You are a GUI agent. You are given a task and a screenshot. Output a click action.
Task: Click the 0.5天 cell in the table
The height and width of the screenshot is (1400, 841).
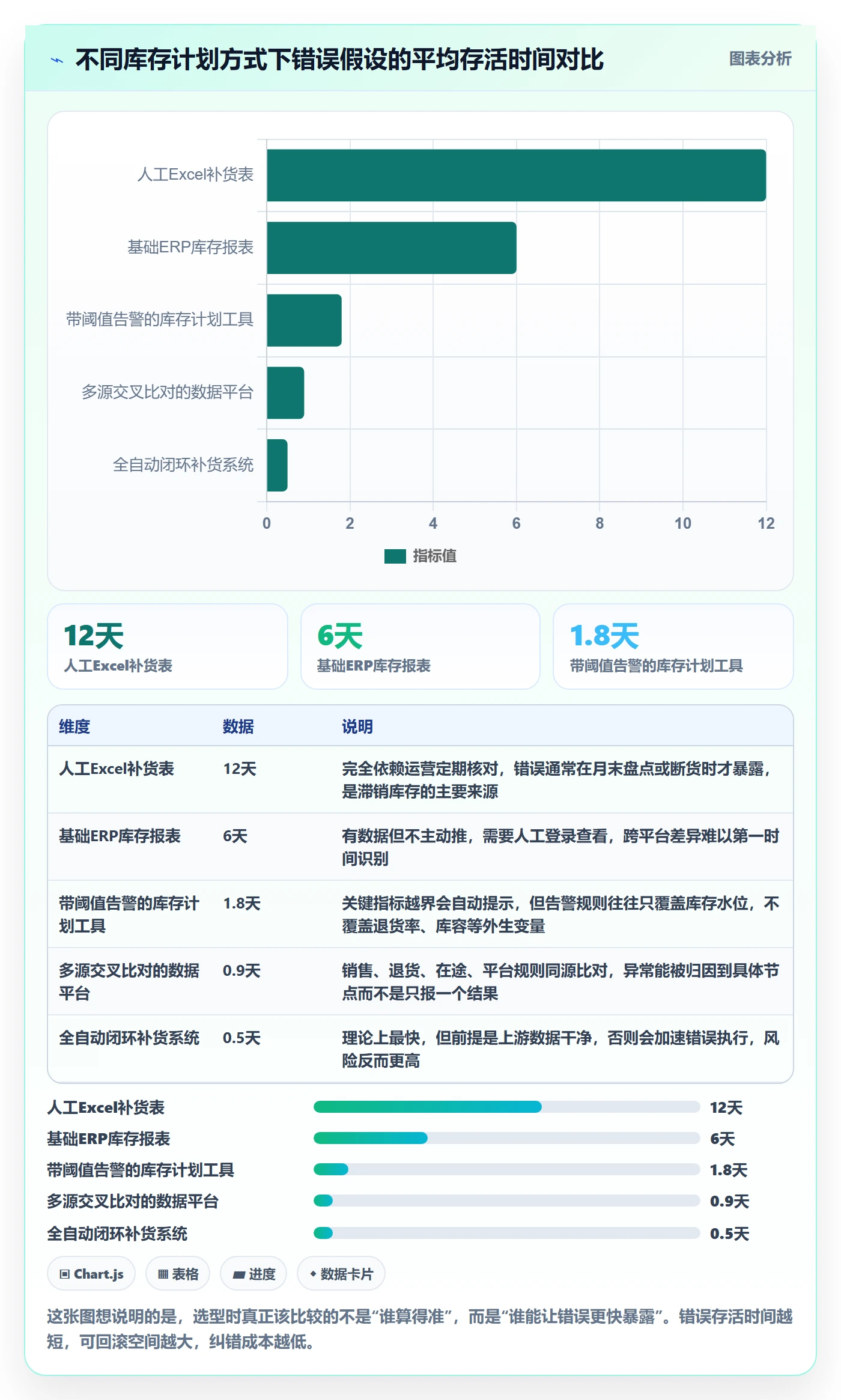point(241,1038)
